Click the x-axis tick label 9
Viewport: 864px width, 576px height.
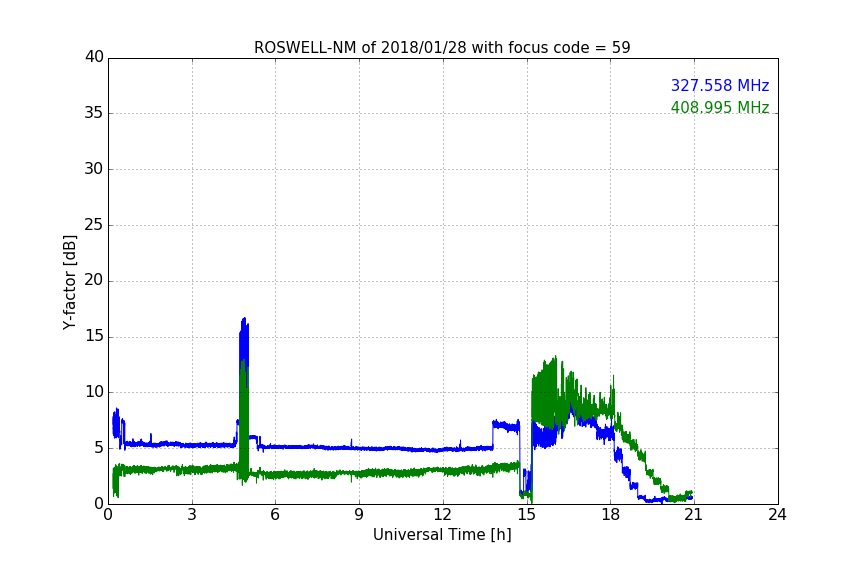(359, 515)
